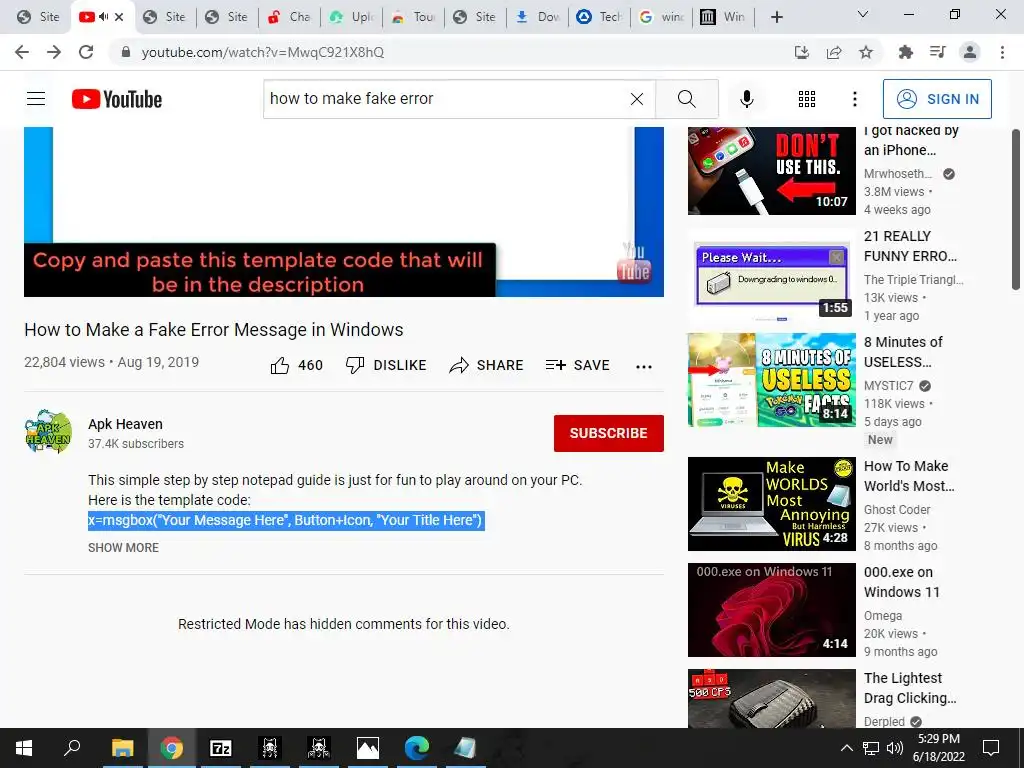1024x768 pixels.
Task: Save the video to a playlist
Action: (x=577, y=365)
